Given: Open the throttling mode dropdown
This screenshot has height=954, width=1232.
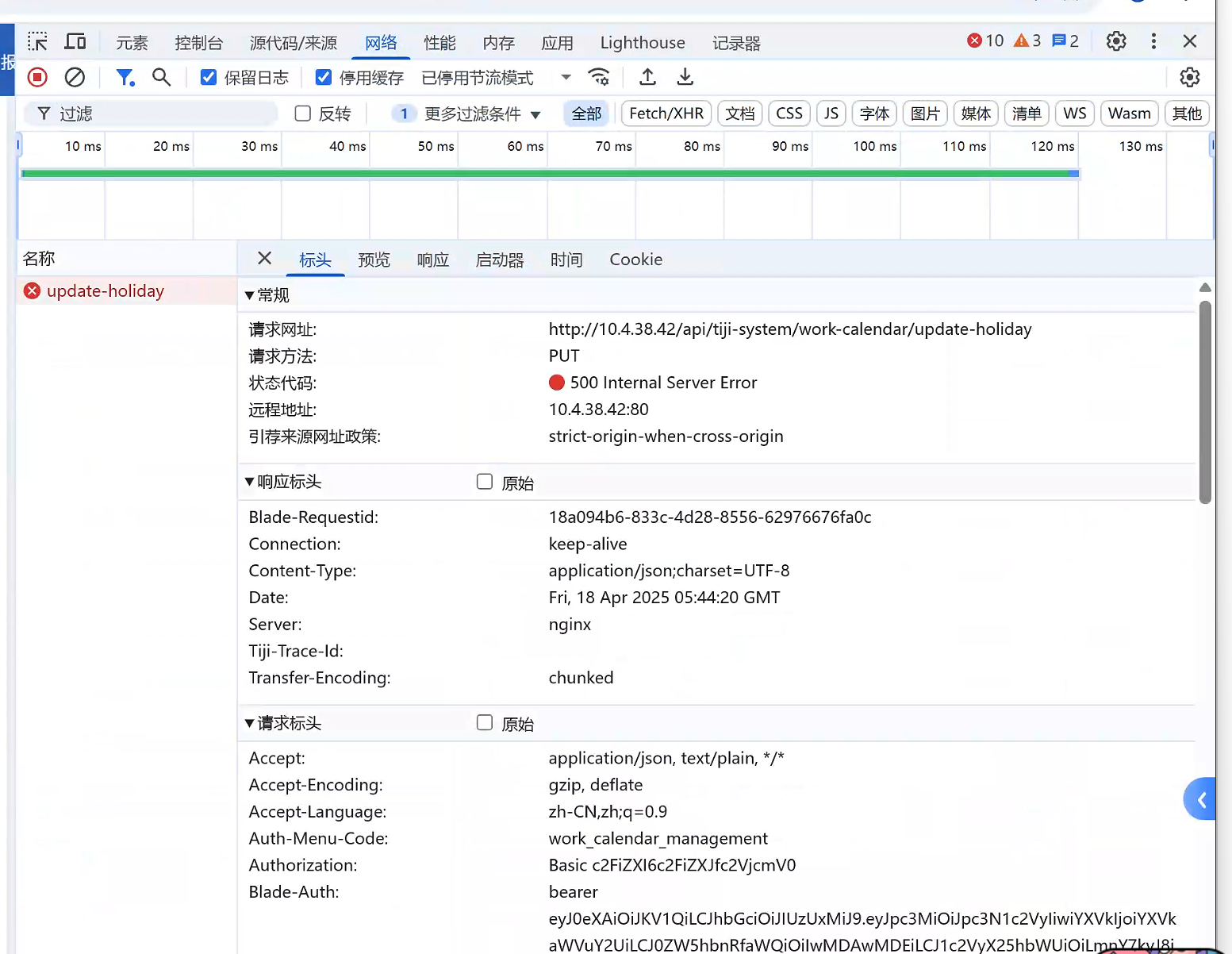Looking at the screenshot, I should [x=497, y=78].
